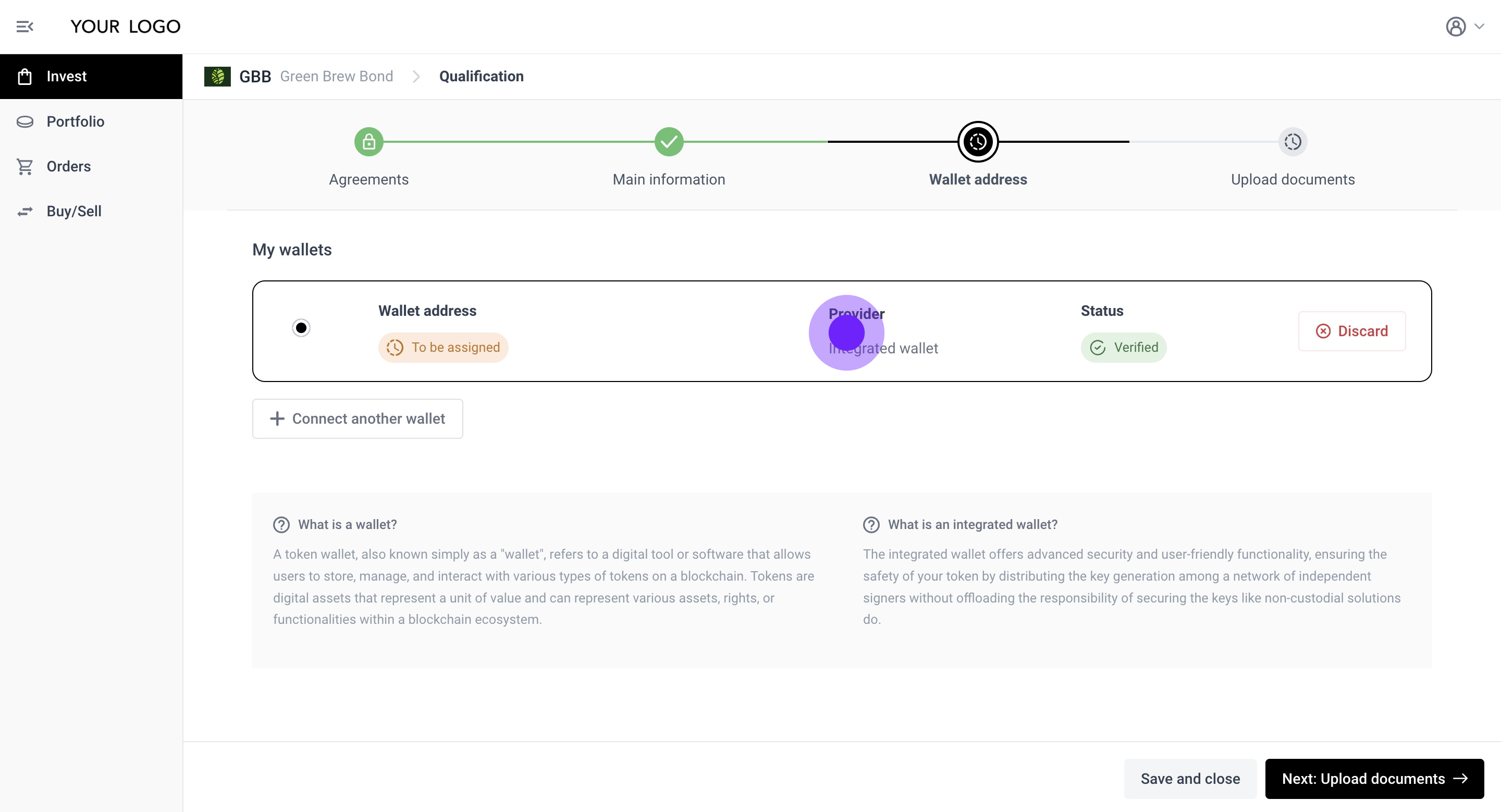This screenshot has width=1501, height=812.
Task: Collapse the sidebar menu icon
Action: pos(24,26)
